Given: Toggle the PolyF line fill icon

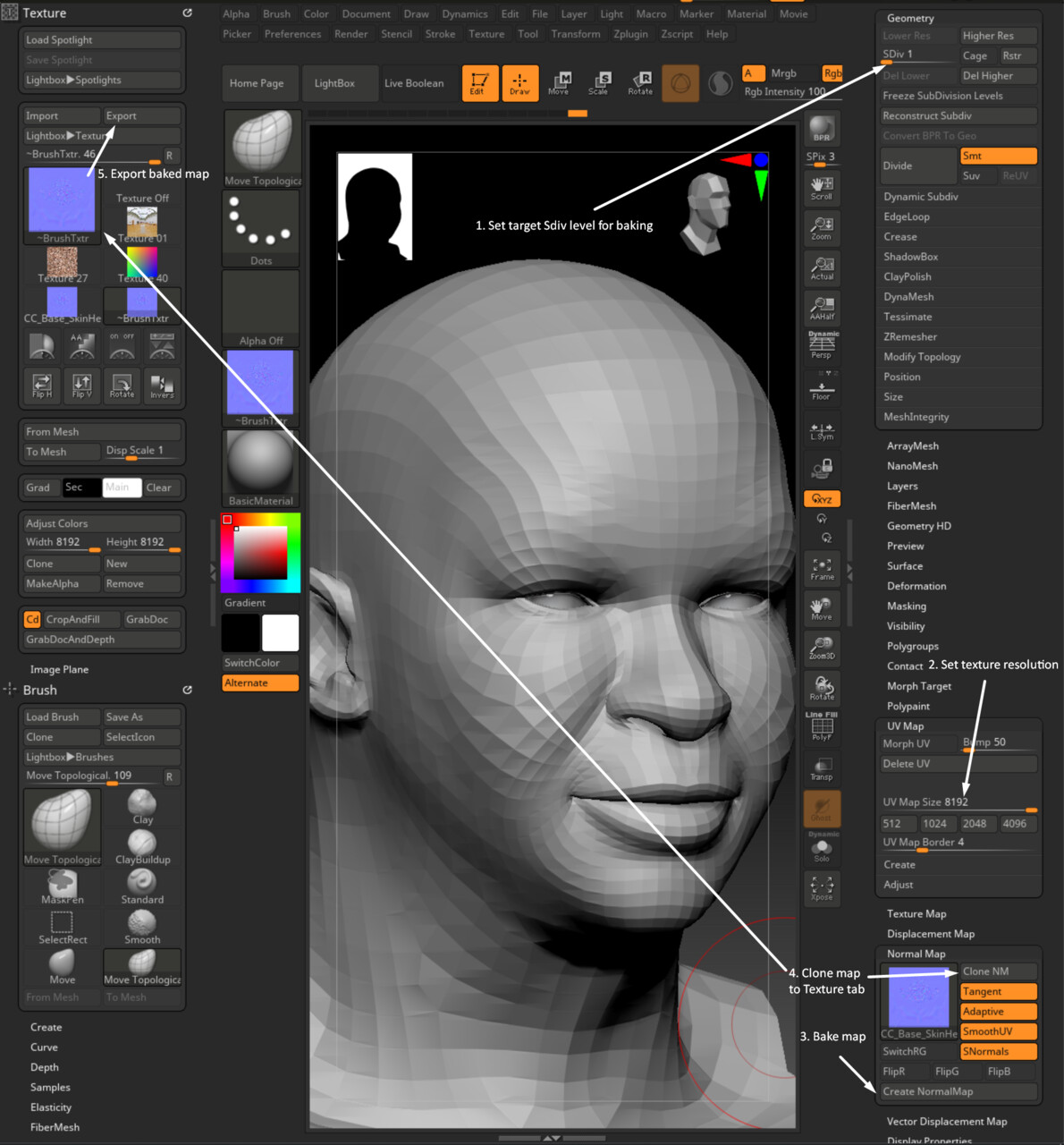Looking at the screenshot, I should [822, 728].
